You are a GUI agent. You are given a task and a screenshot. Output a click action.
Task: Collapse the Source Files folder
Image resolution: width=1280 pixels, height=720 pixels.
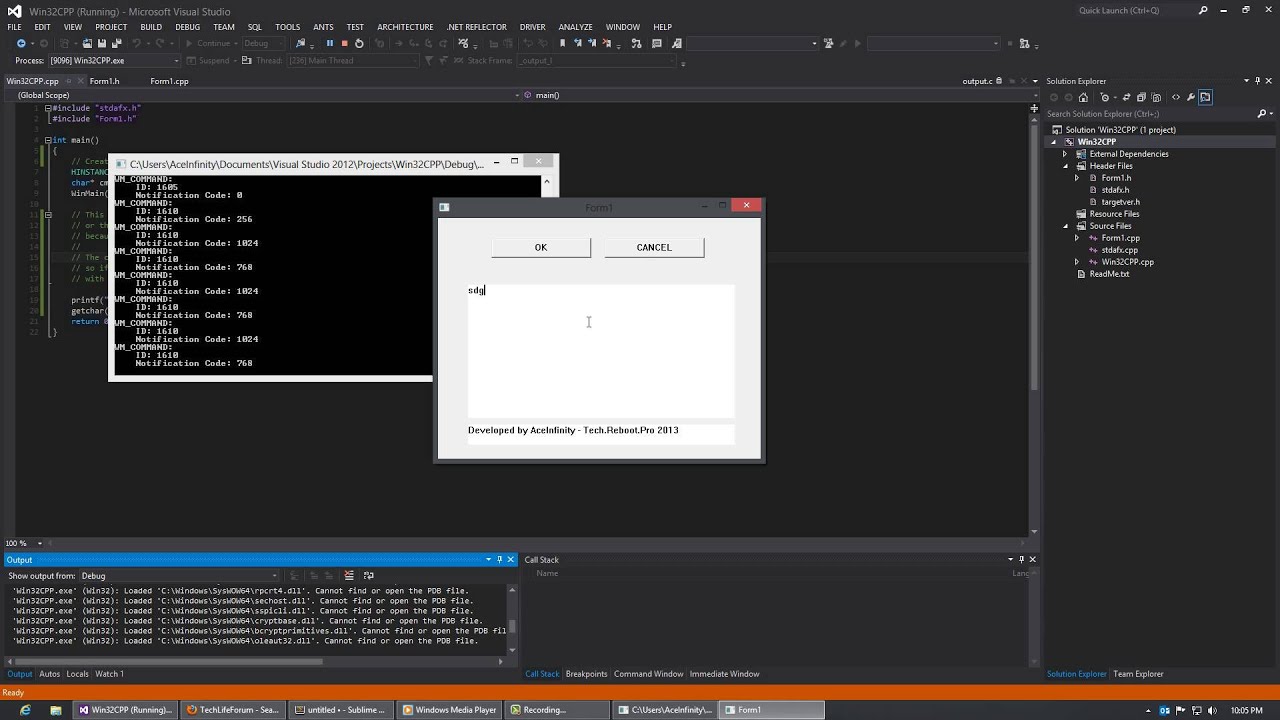pos(1066,226)
